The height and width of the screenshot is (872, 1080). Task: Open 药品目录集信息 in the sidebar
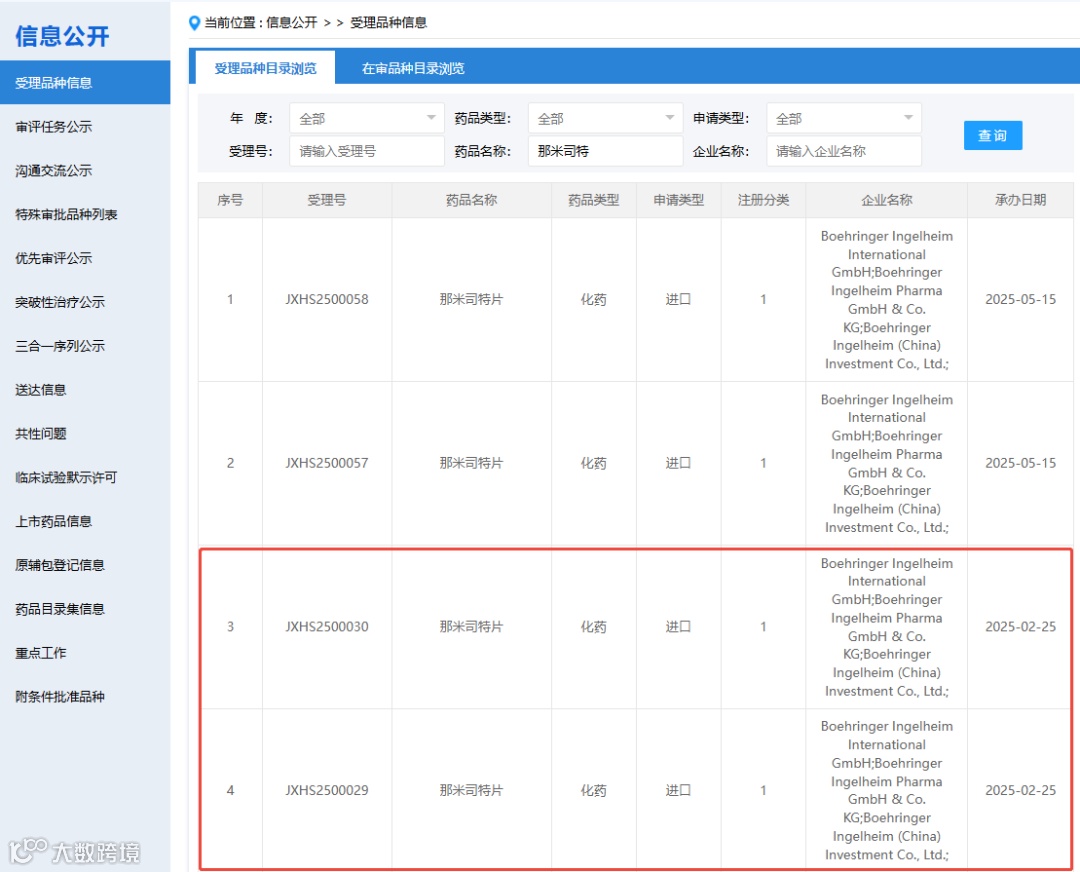tap(60, 609)
